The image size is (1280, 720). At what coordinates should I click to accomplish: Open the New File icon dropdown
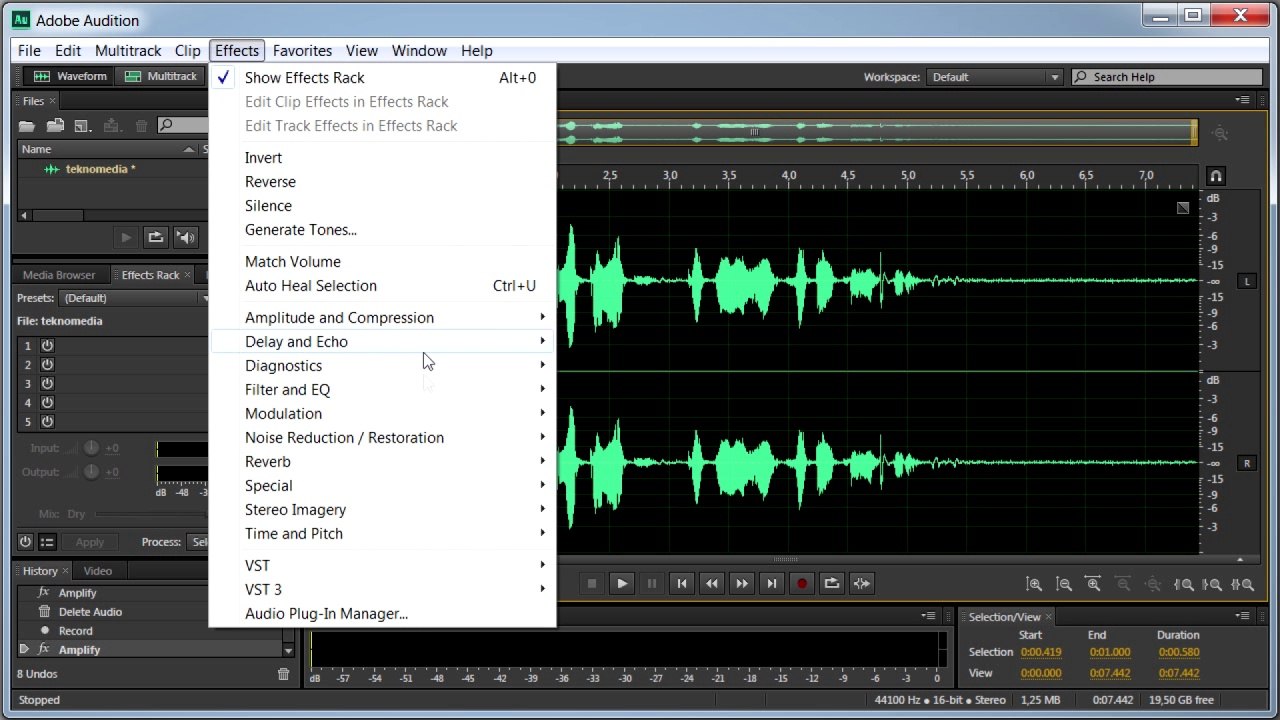pyautogui.click(x=84, y=125)
